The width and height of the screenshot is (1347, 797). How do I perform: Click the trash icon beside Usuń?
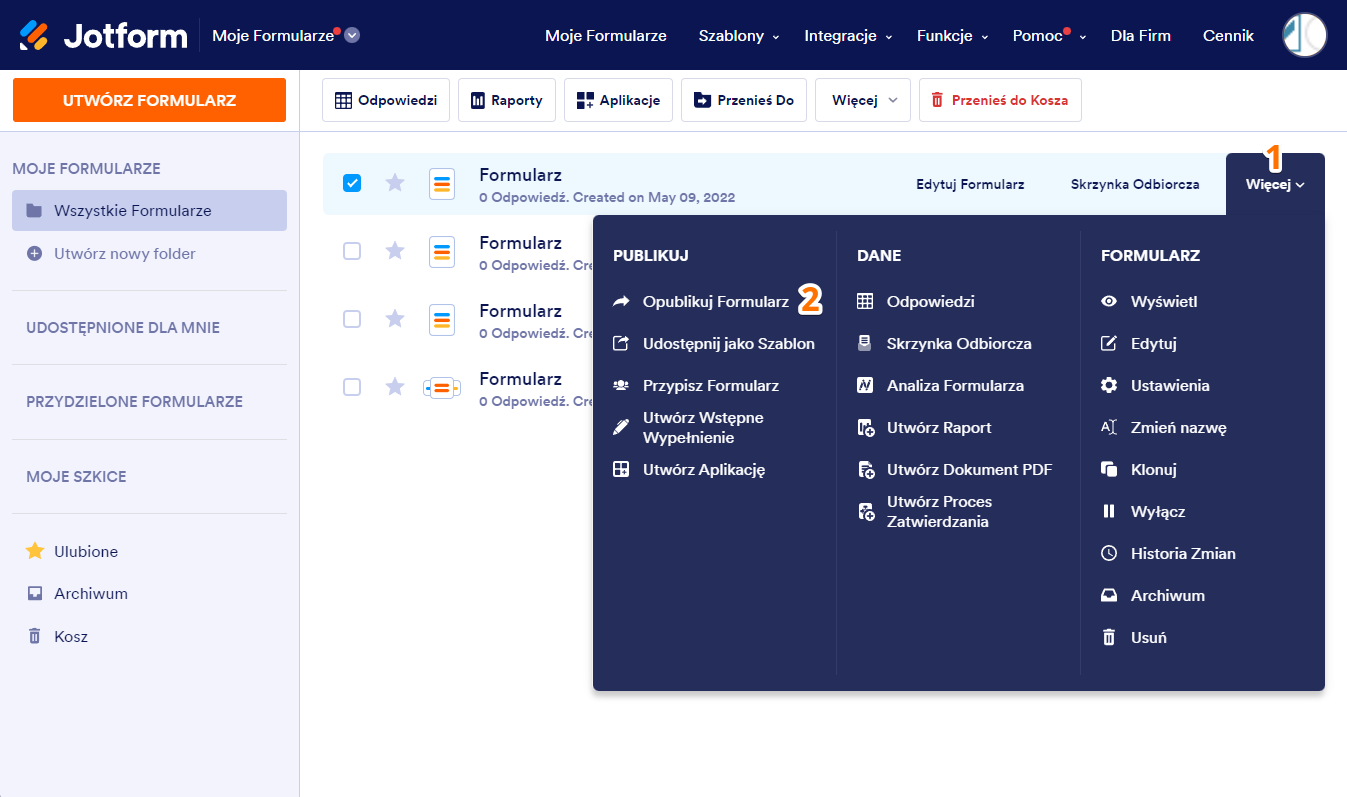pyautogui.click(x=1108, y=637)
